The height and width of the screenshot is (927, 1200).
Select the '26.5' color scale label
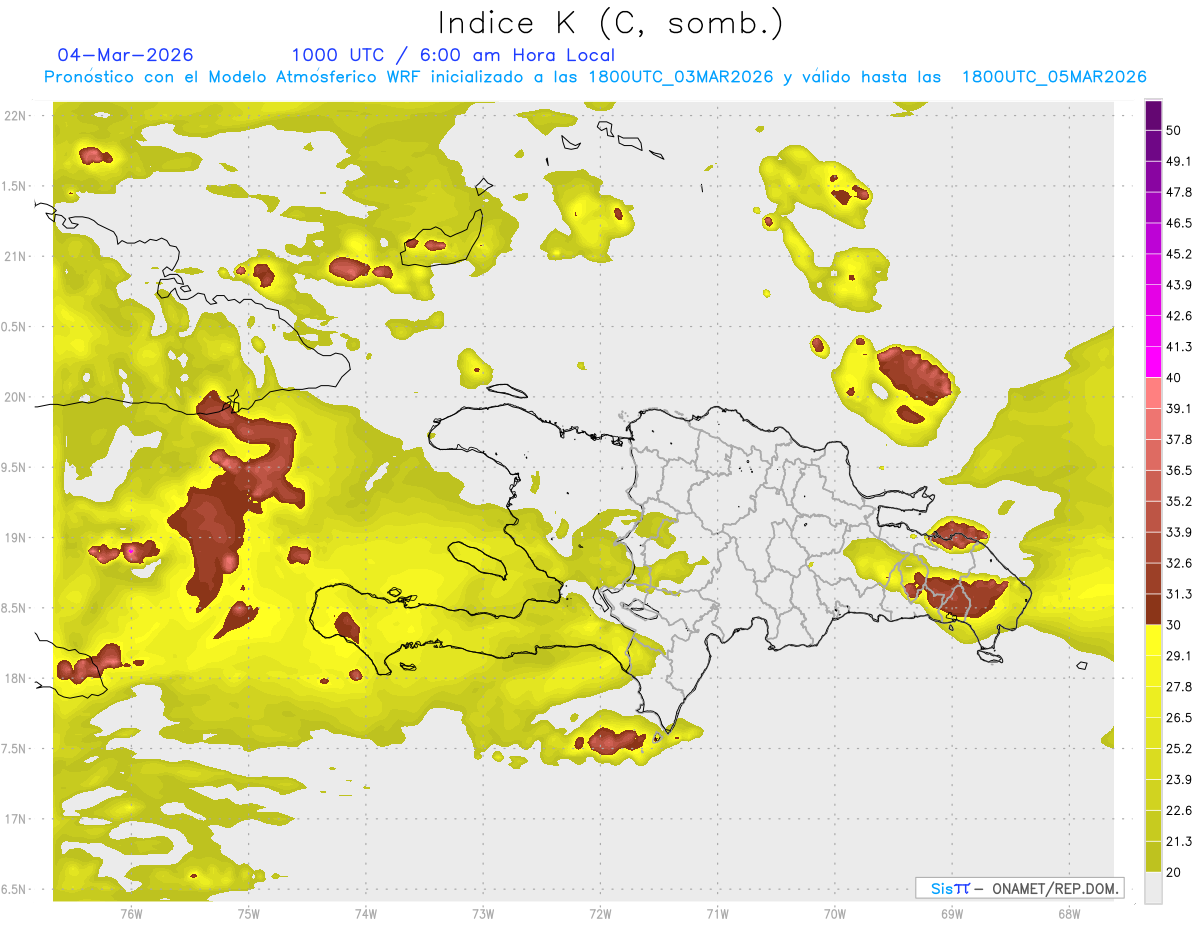tap(1179, 718)
